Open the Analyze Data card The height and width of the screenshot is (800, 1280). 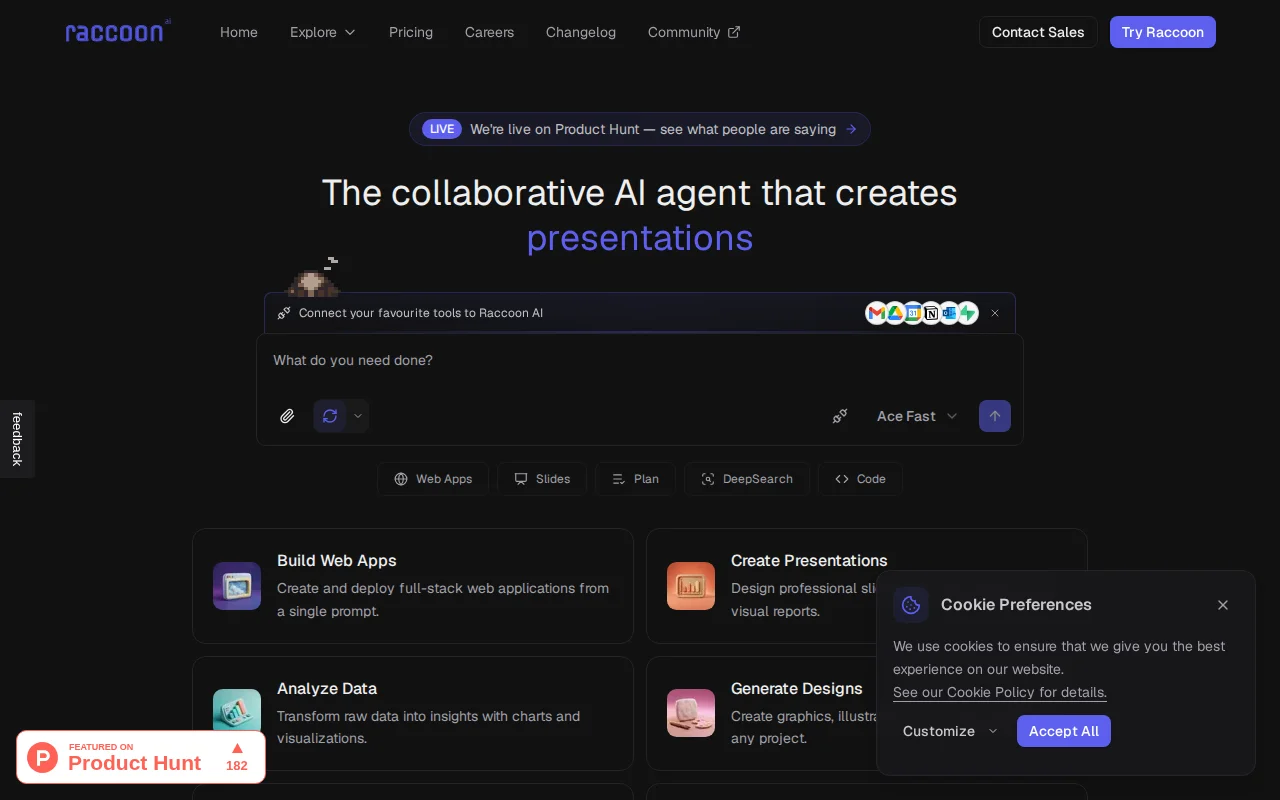(413, 713)
